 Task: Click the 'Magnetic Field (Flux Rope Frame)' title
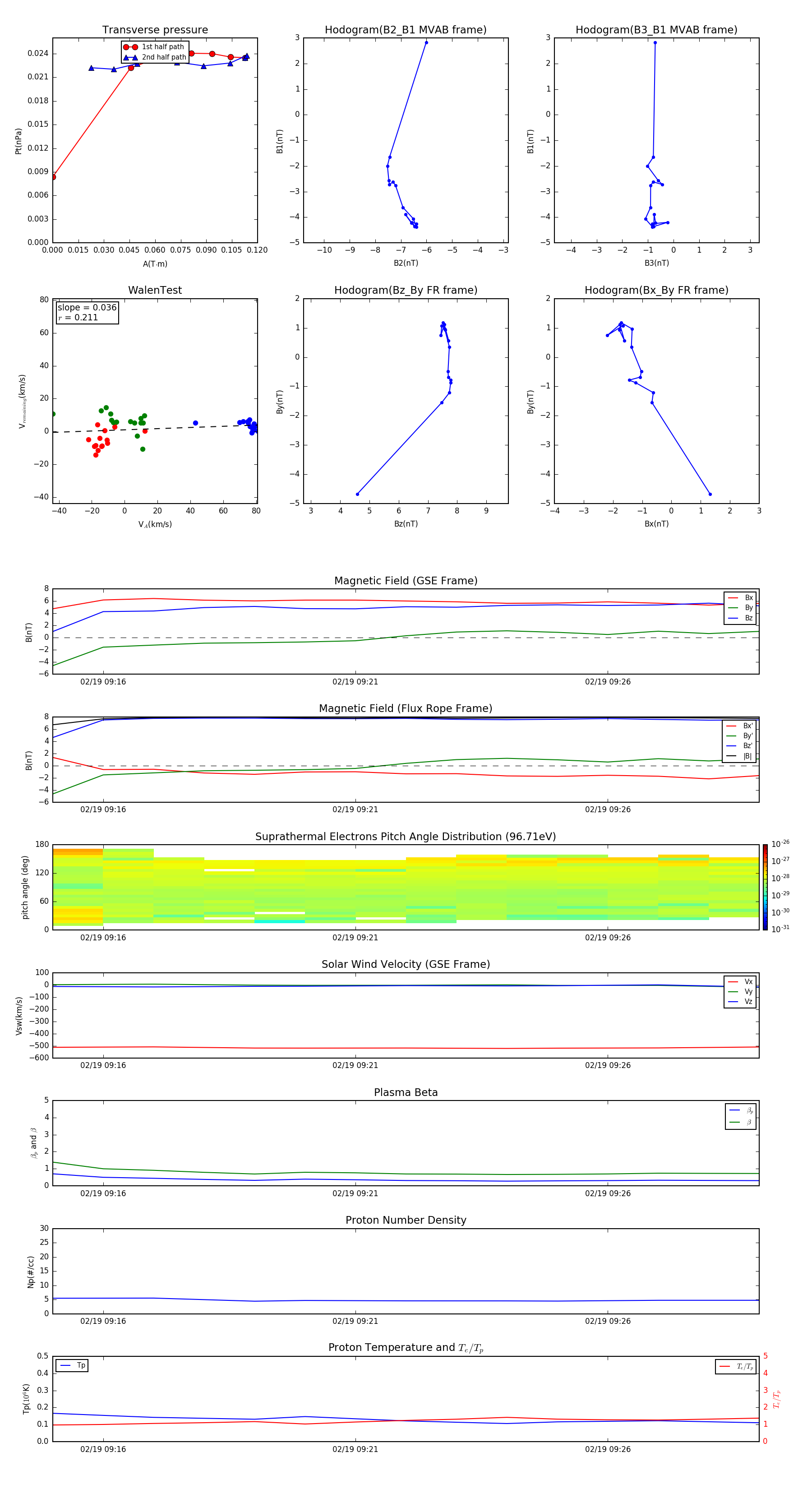[x=406, y=709]
